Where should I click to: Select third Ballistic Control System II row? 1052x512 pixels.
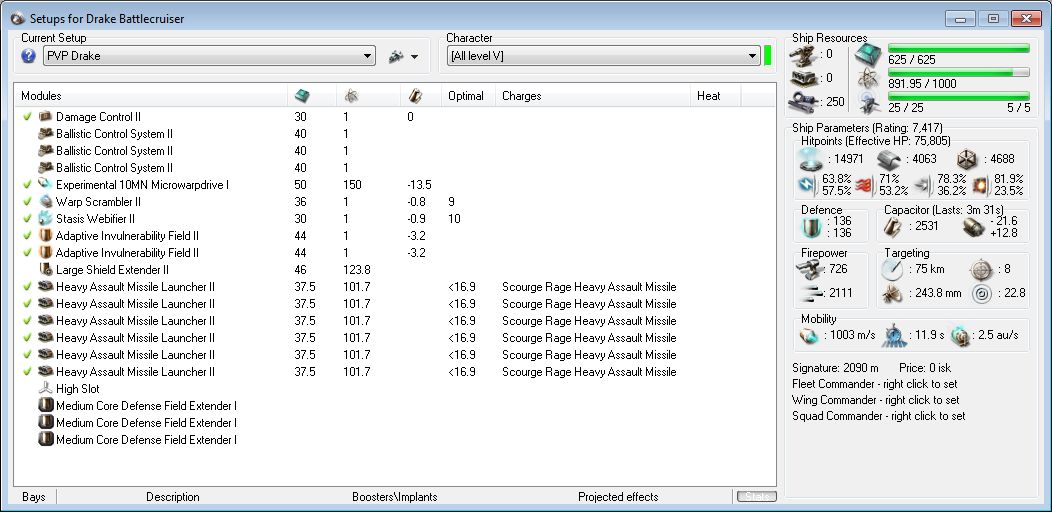coord(394,168)
